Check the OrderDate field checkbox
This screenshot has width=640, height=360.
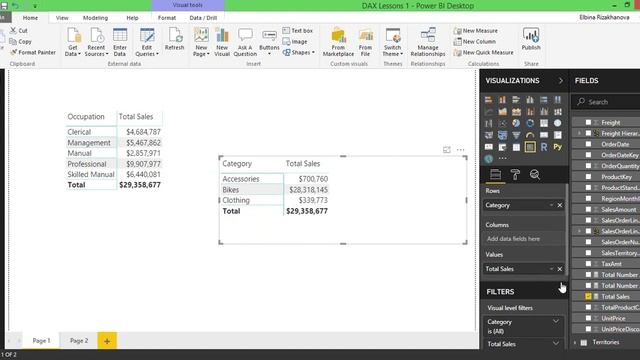tap(588, 144)
